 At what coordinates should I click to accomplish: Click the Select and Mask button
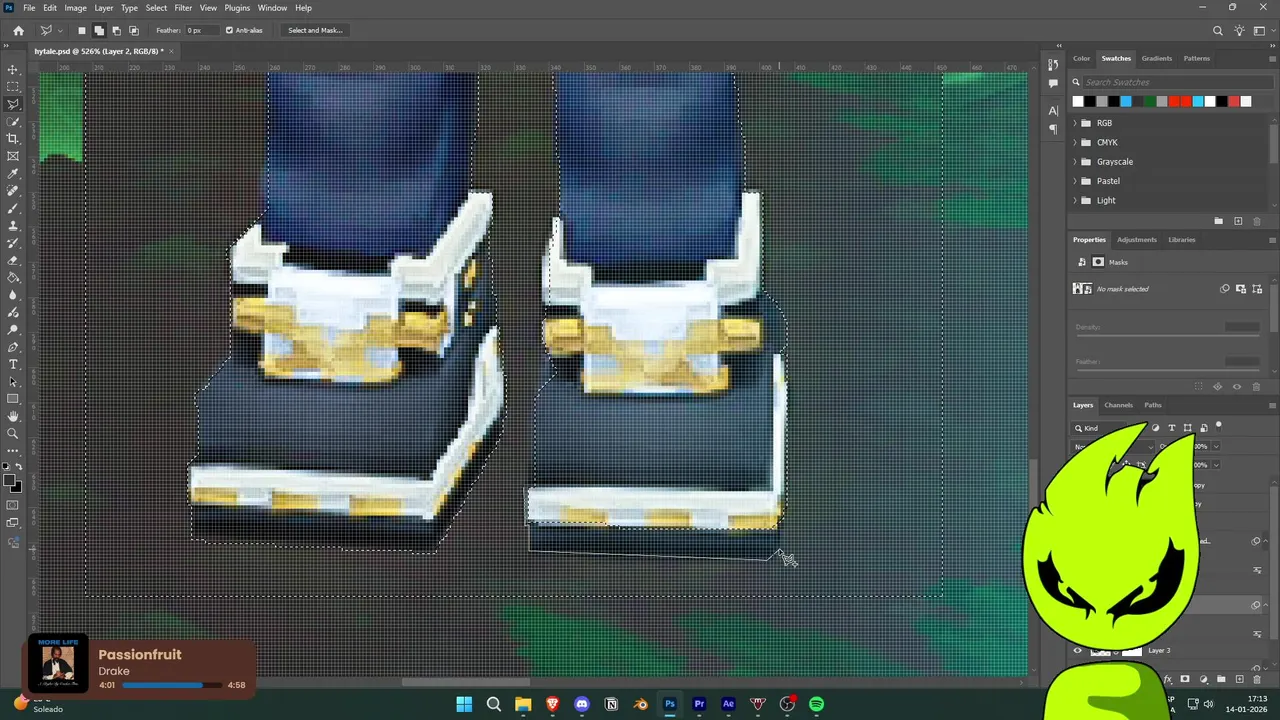(x=315, y=30)
